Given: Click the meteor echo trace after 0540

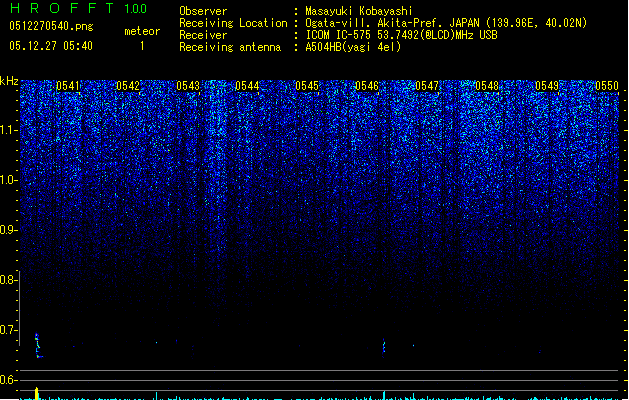Looking at the screenshot, I should pos(38,345).
